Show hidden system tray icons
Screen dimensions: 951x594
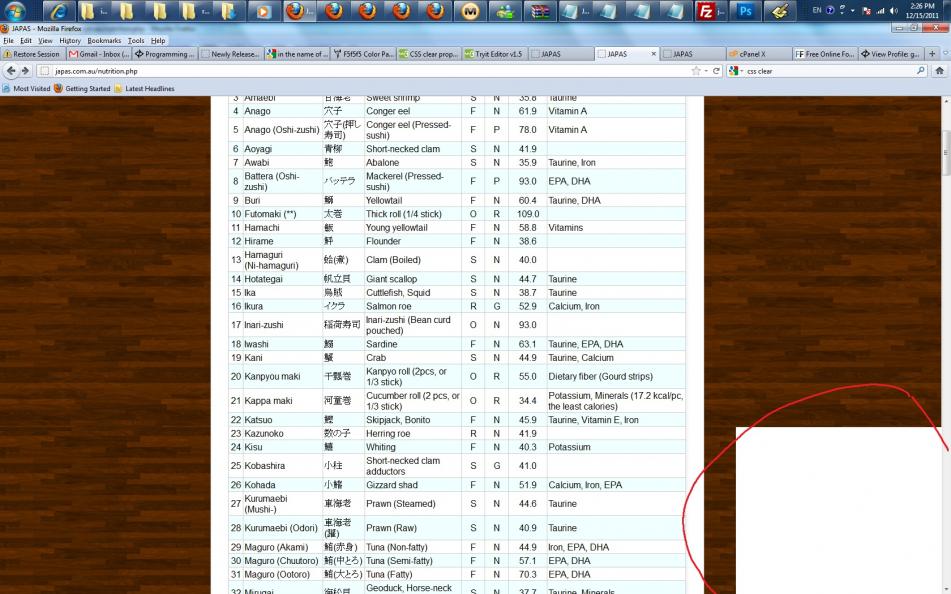(853, 11)
